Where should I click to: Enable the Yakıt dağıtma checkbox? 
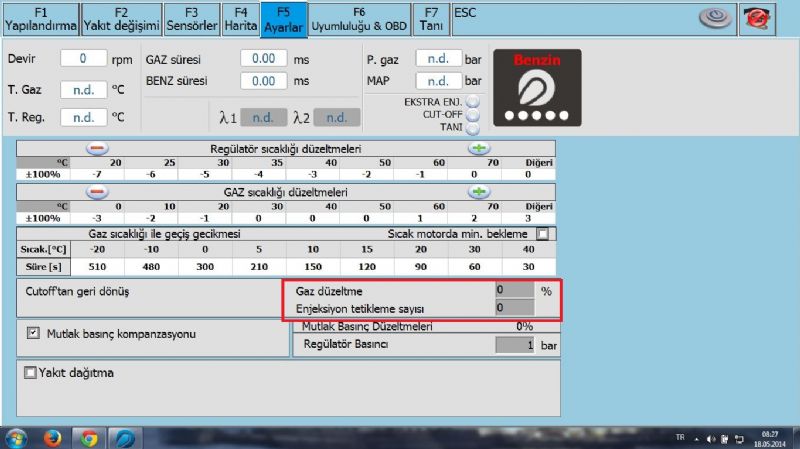(30, 372)
